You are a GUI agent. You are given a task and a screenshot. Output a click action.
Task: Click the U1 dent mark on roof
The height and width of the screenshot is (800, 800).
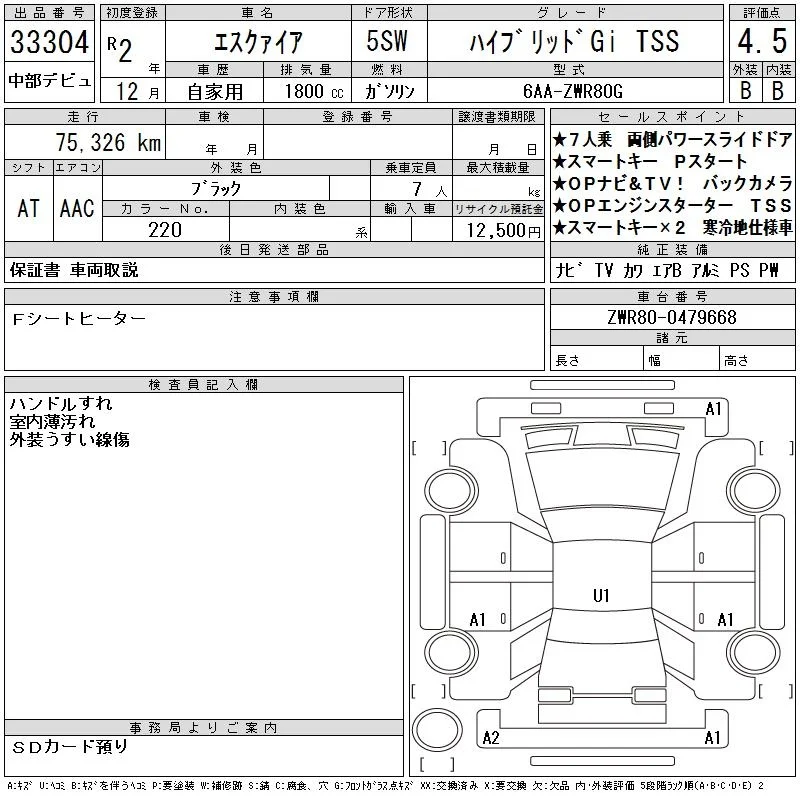[x=601, y=595]
